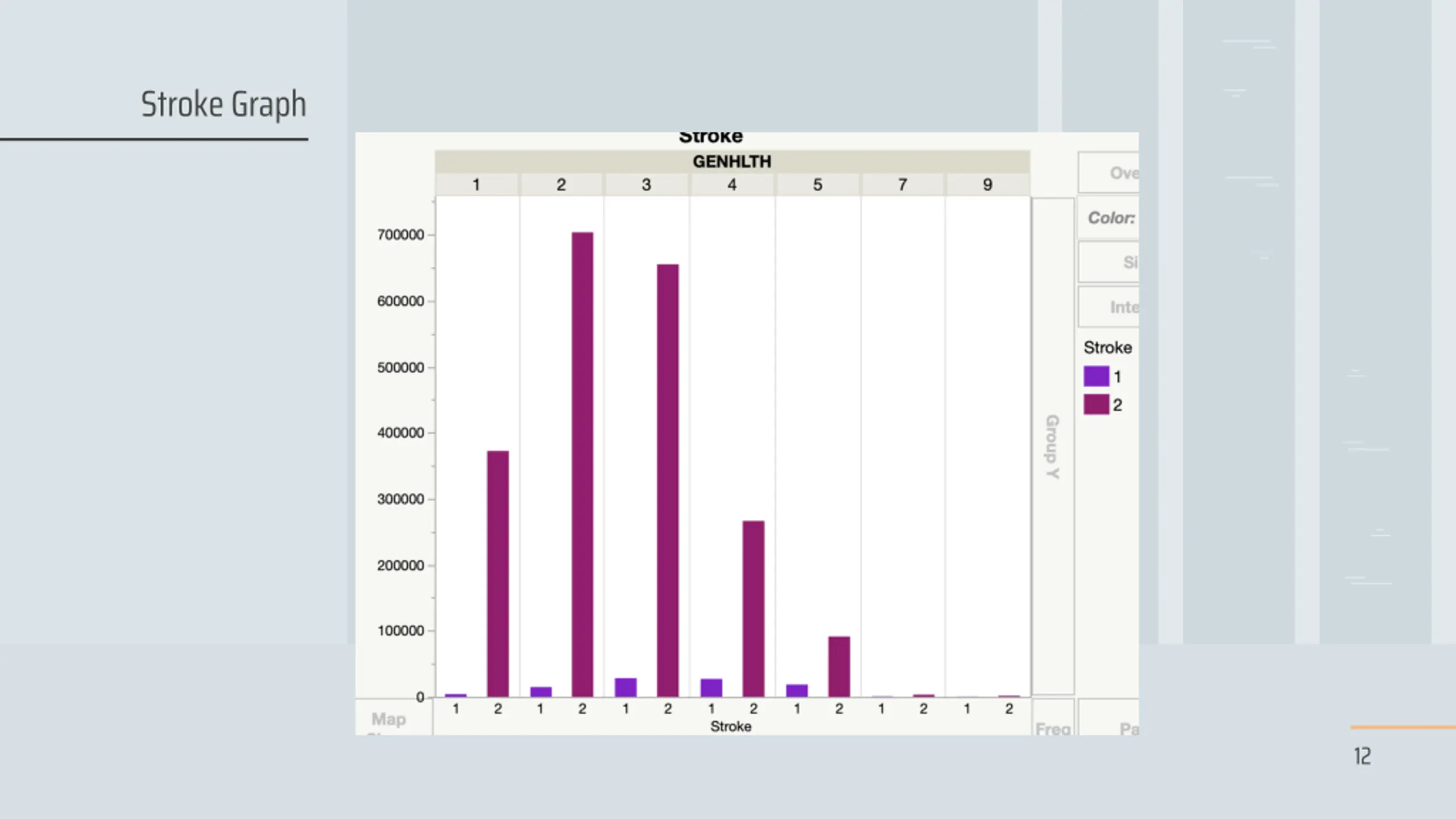The height and width of the screenshot is (819, 1456).
Task: Click the Stroke Graph slide title
Action: coord(223,105)
